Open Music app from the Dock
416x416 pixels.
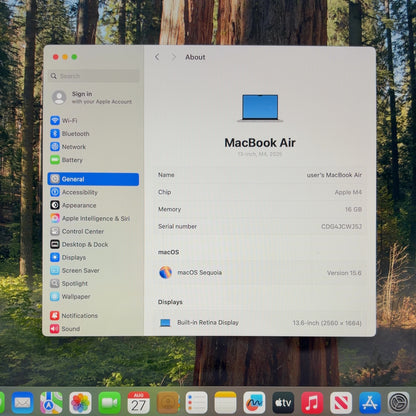tap(312, 403)
